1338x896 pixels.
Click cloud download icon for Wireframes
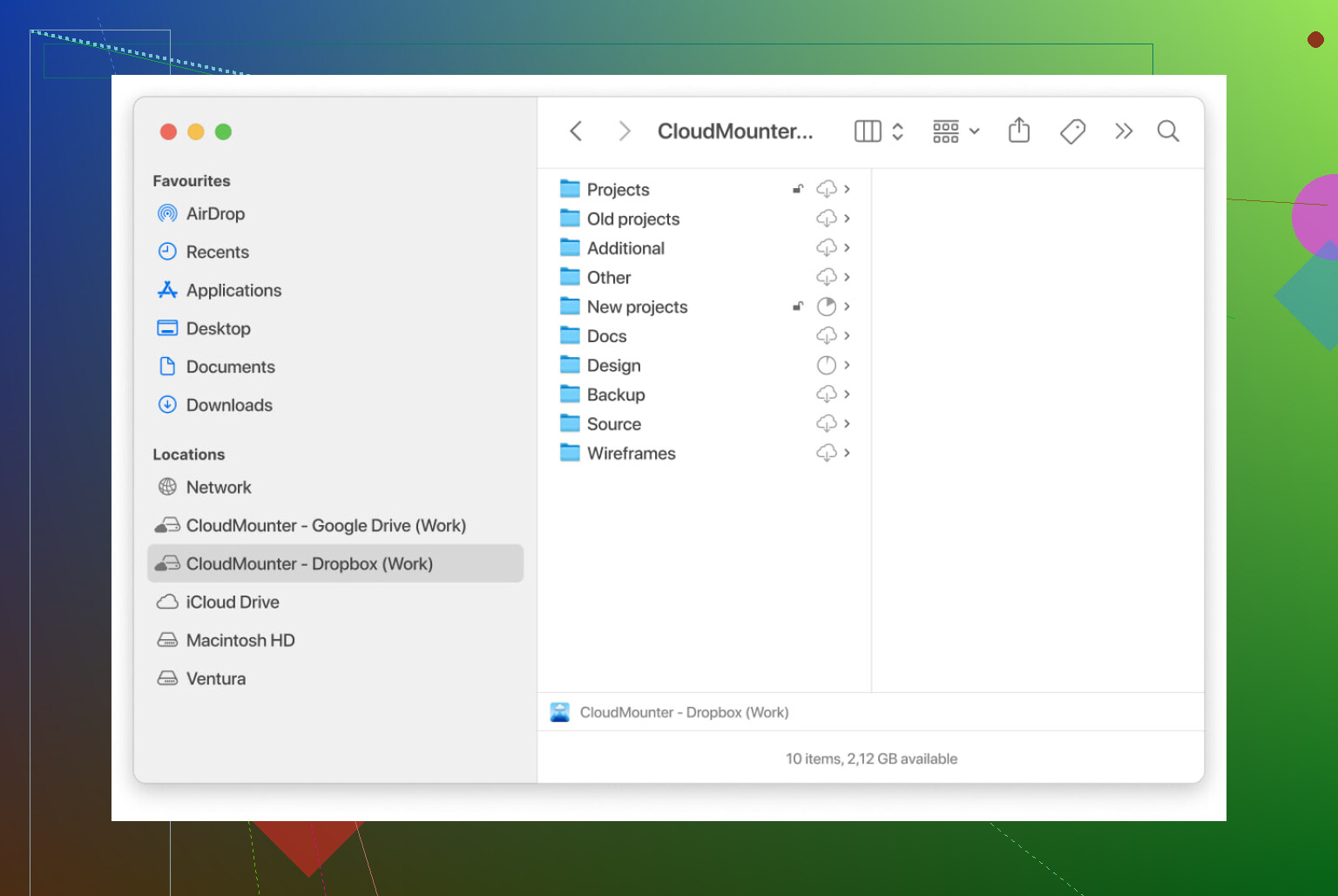[827, 453]
